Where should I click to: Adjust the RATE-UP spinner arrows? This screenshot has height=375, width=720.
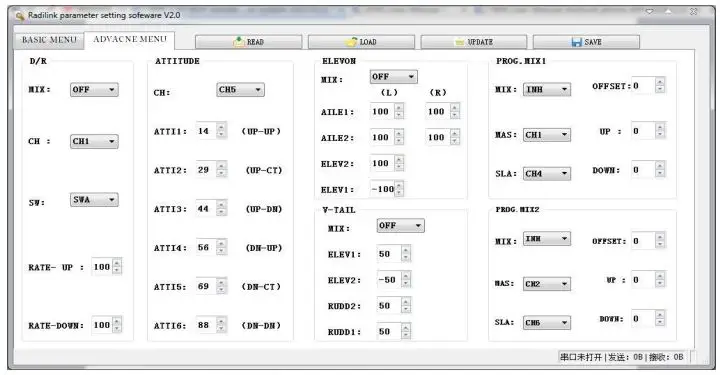[x=117, y=267]
